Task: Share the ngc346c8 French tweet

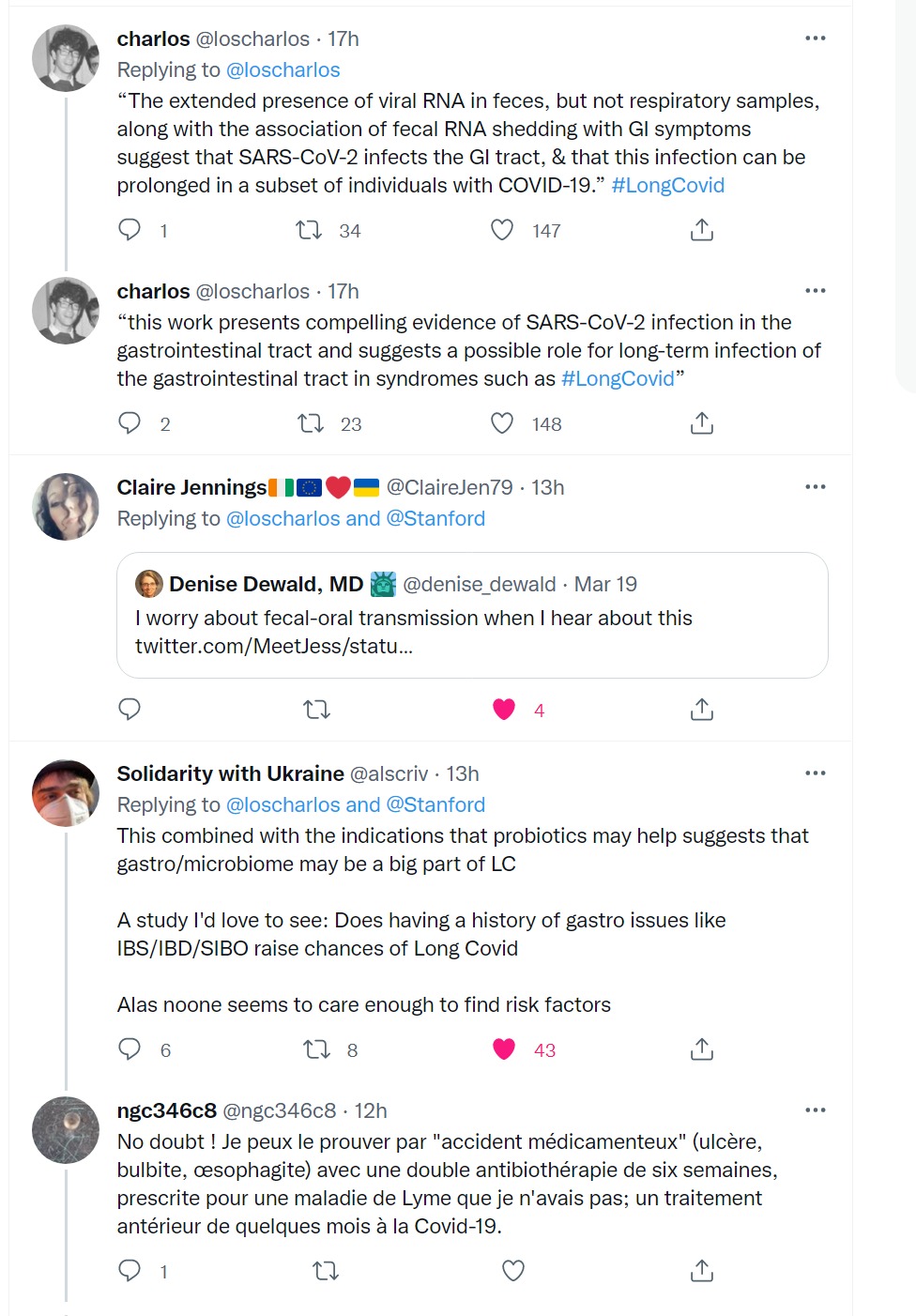Action: click(702, 1271)
